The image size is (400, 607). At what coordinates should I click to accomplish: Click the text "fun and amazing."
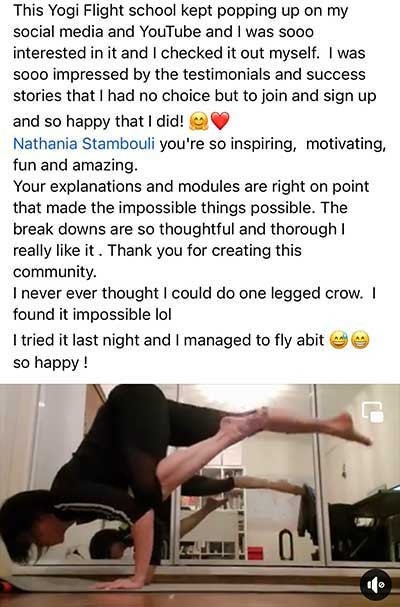pos(76,165)
